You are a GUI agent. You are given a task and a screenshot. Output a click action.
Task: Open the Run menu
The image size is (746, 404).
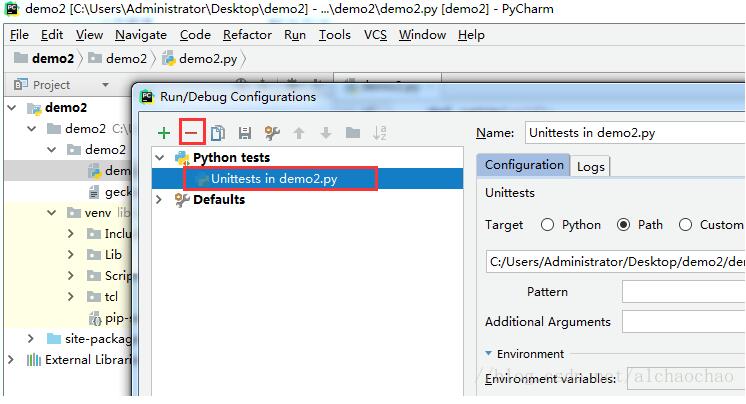pos(295,35)
